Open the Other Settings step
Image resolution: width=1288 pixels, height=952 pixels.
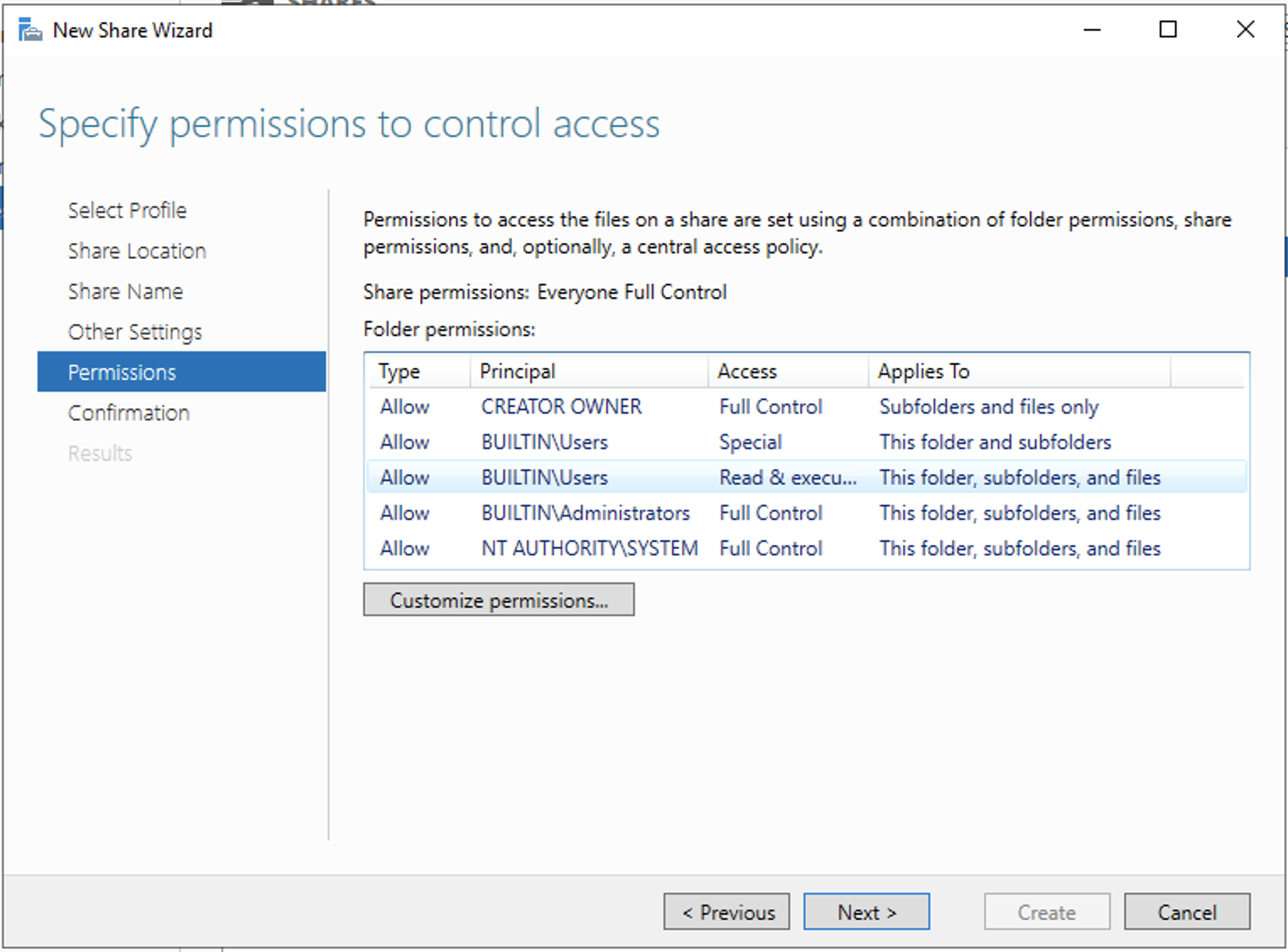tap(135, 332)
